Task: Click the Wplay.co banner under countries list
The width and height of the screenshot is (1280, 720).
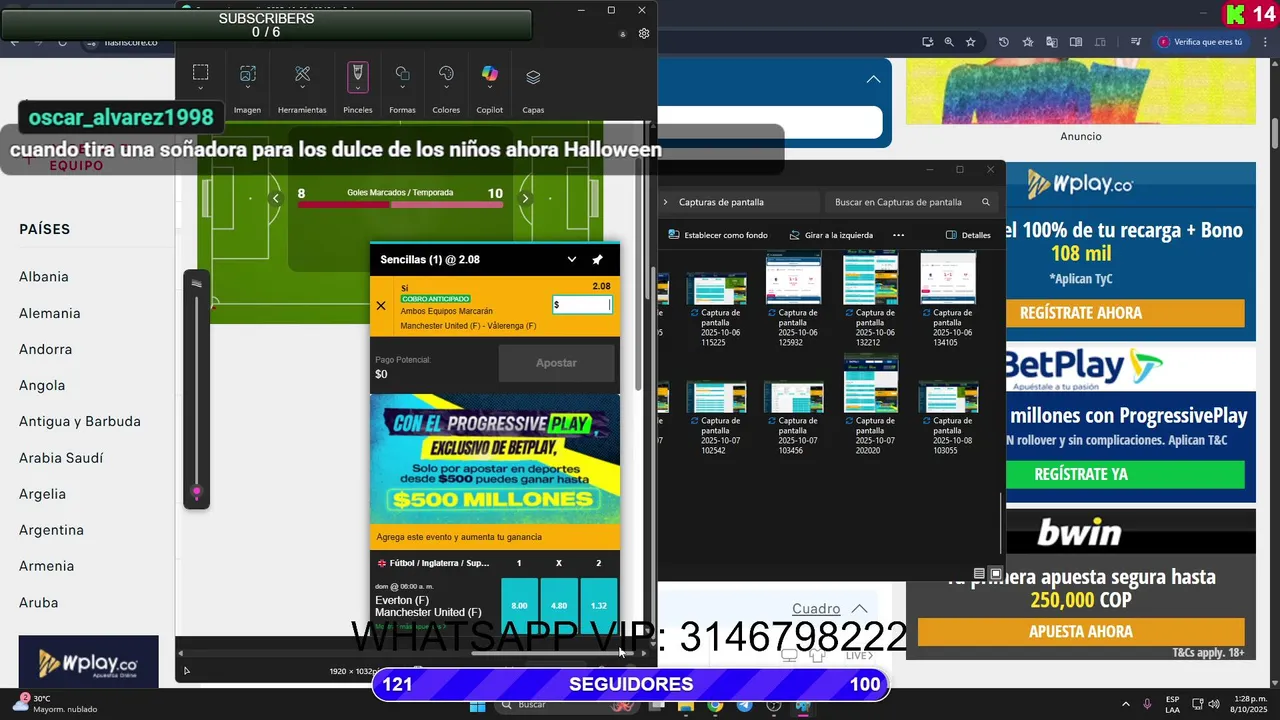Action: [x=88, y=661]
